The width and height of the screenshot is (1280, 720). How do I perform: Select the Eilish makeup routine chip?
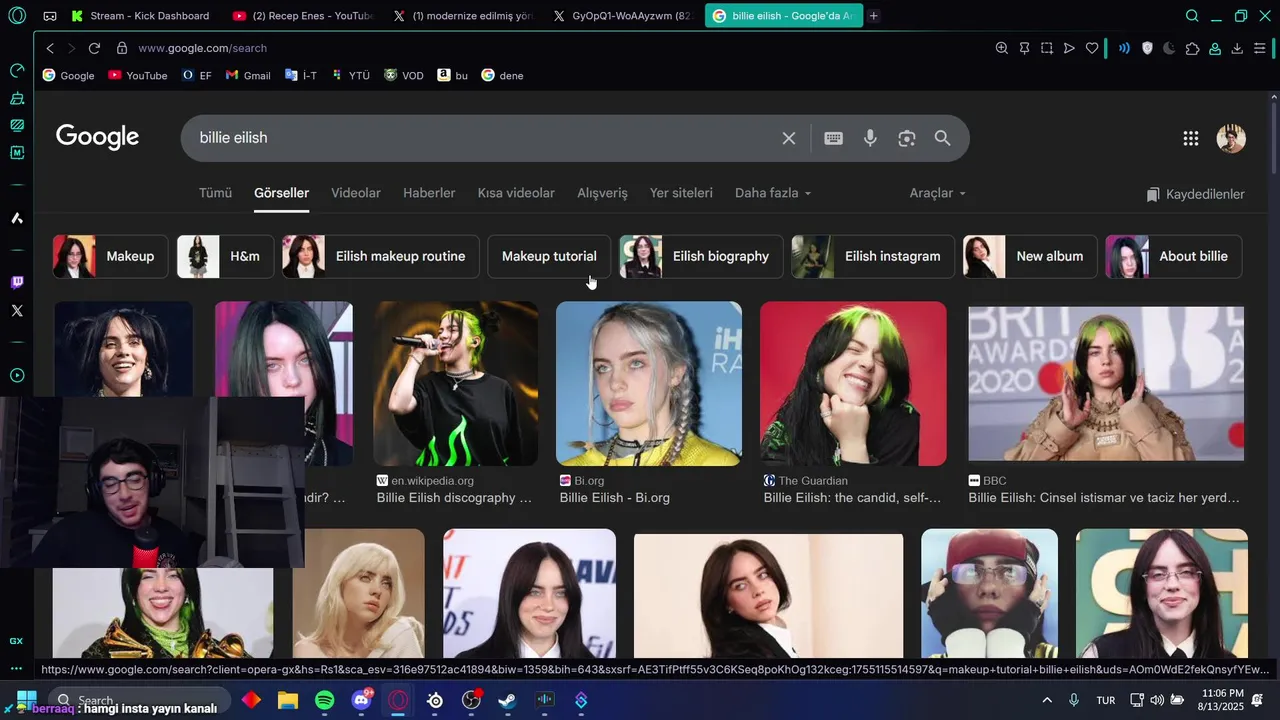(381, 257)
